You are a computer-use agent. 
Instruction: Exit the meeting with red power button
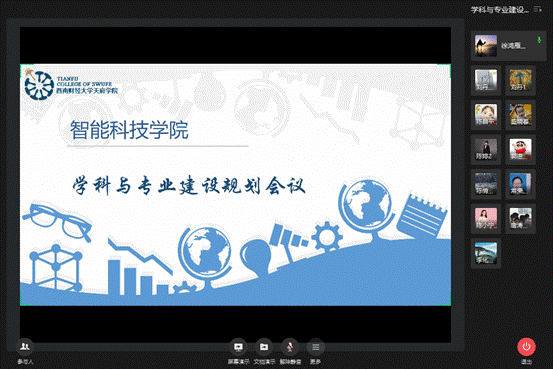pyautogui.click(x=526, y=347)
